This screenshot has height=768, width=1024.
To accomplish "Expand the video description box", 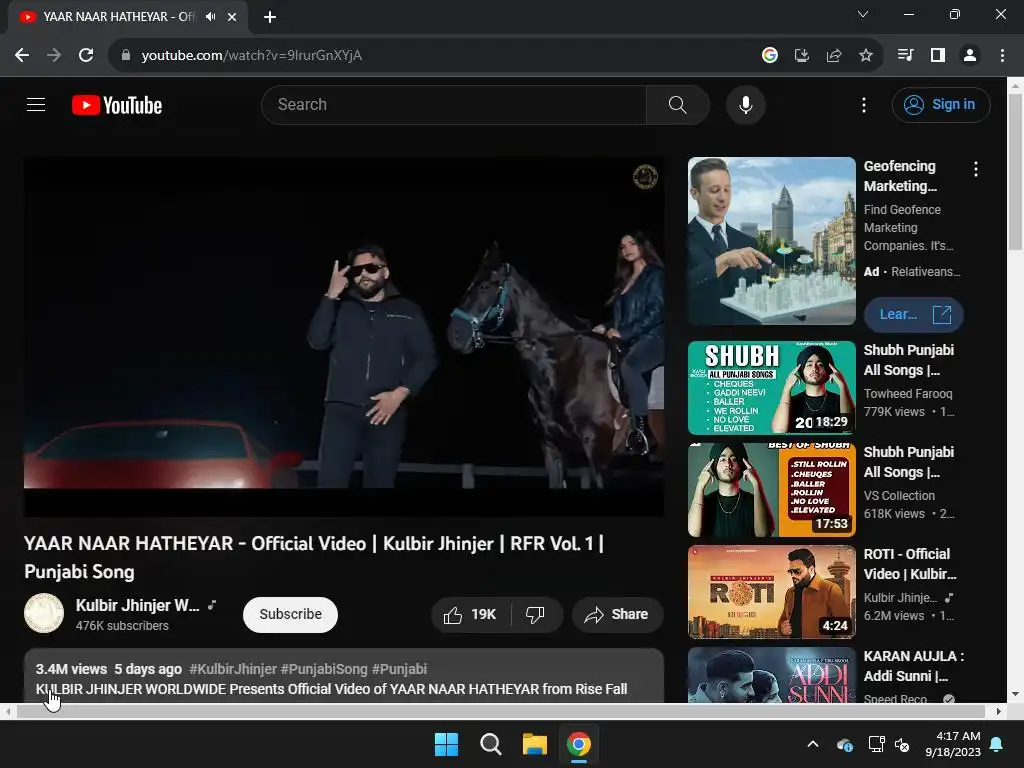I will coord(344,677).
